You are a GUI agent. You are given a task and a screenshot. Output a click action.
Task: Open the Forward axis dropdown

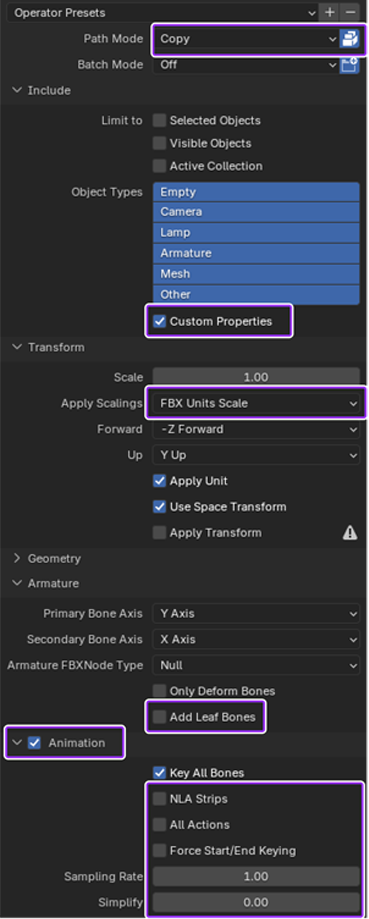point(256,429)
